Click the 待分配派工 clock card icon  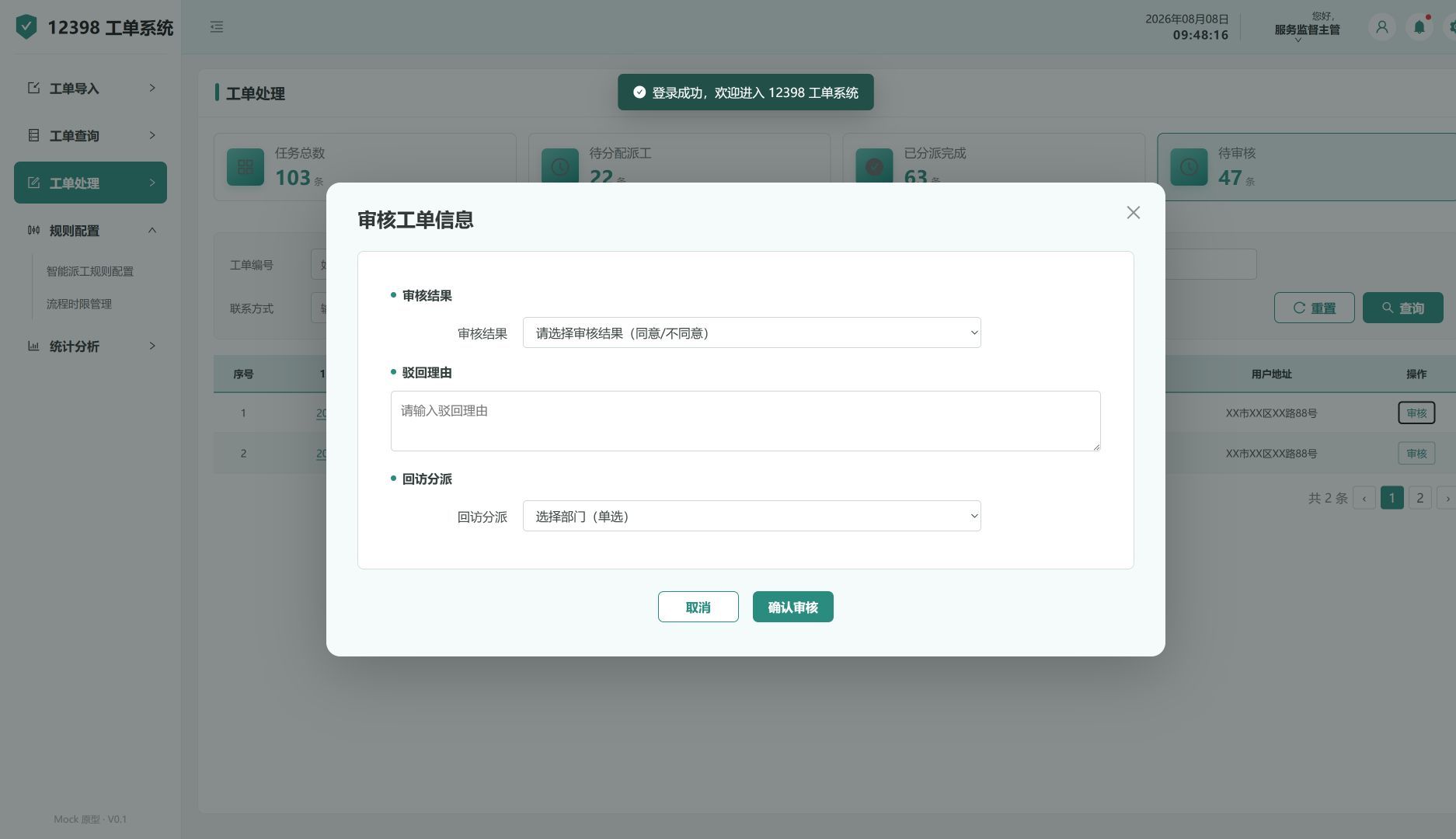coord(560,167)
